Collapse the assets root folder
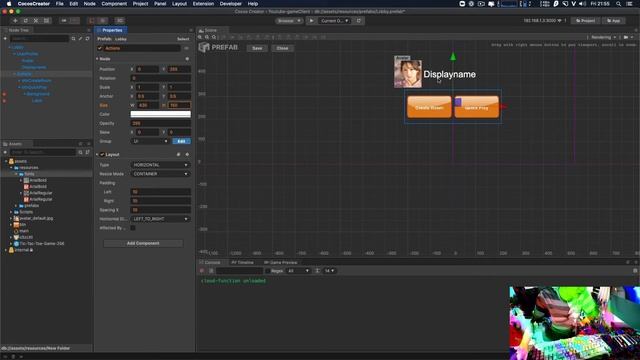640x360 pixels. click(x=6, y=161)
